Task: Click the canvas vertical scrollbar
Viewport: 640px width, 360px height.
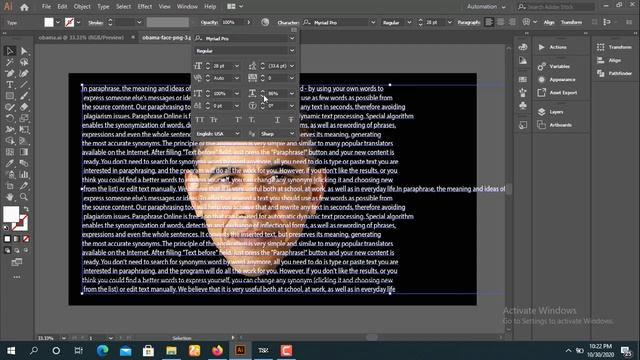Action: click(x=509, y=190)
